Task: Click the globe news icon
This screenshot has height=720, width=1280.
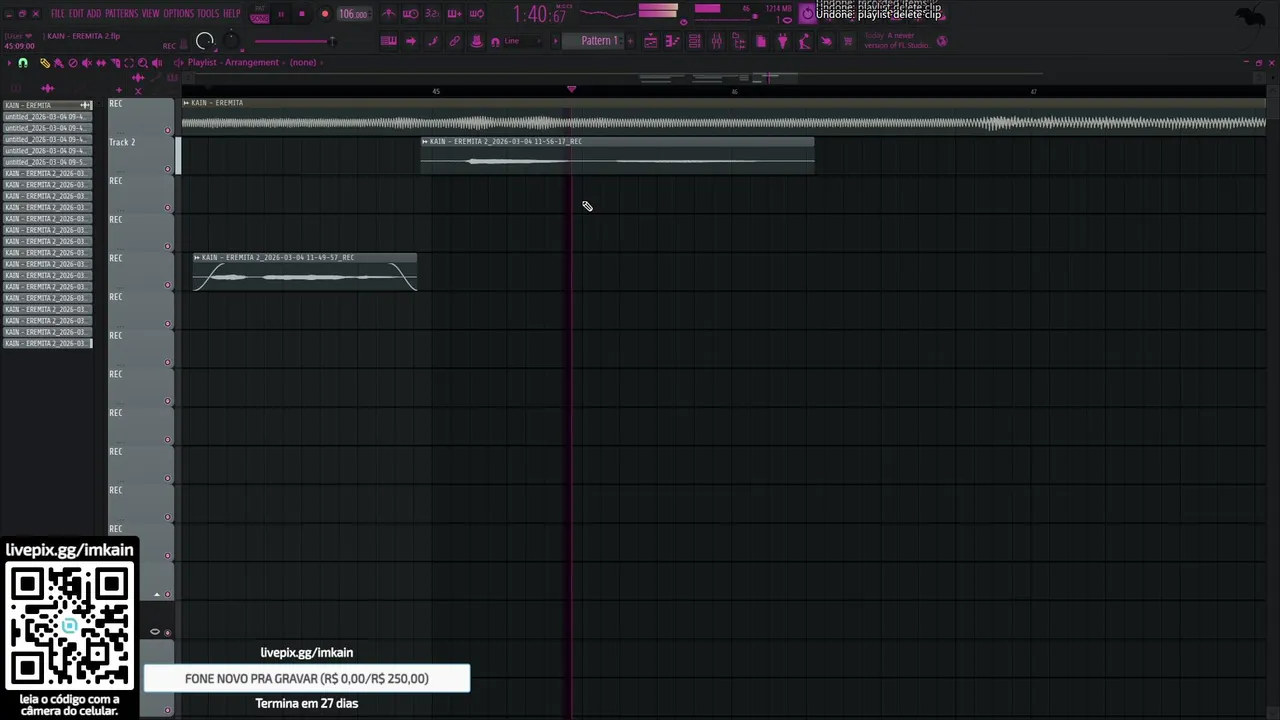Action: [x=941, y=41]
